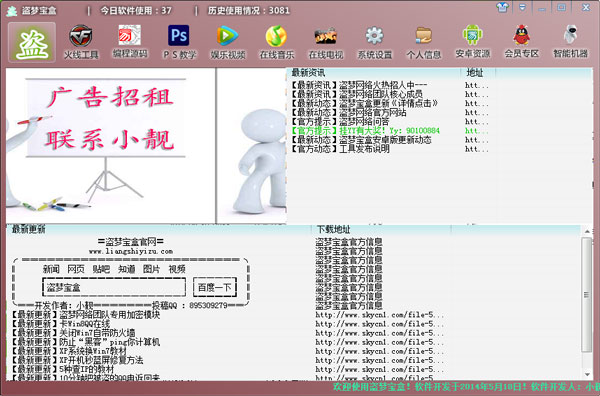This screenshot has height=396, width=600.
Task: Select green 挂YY有大奖 row
Action: pyautogui.click(x=365, y=131)
